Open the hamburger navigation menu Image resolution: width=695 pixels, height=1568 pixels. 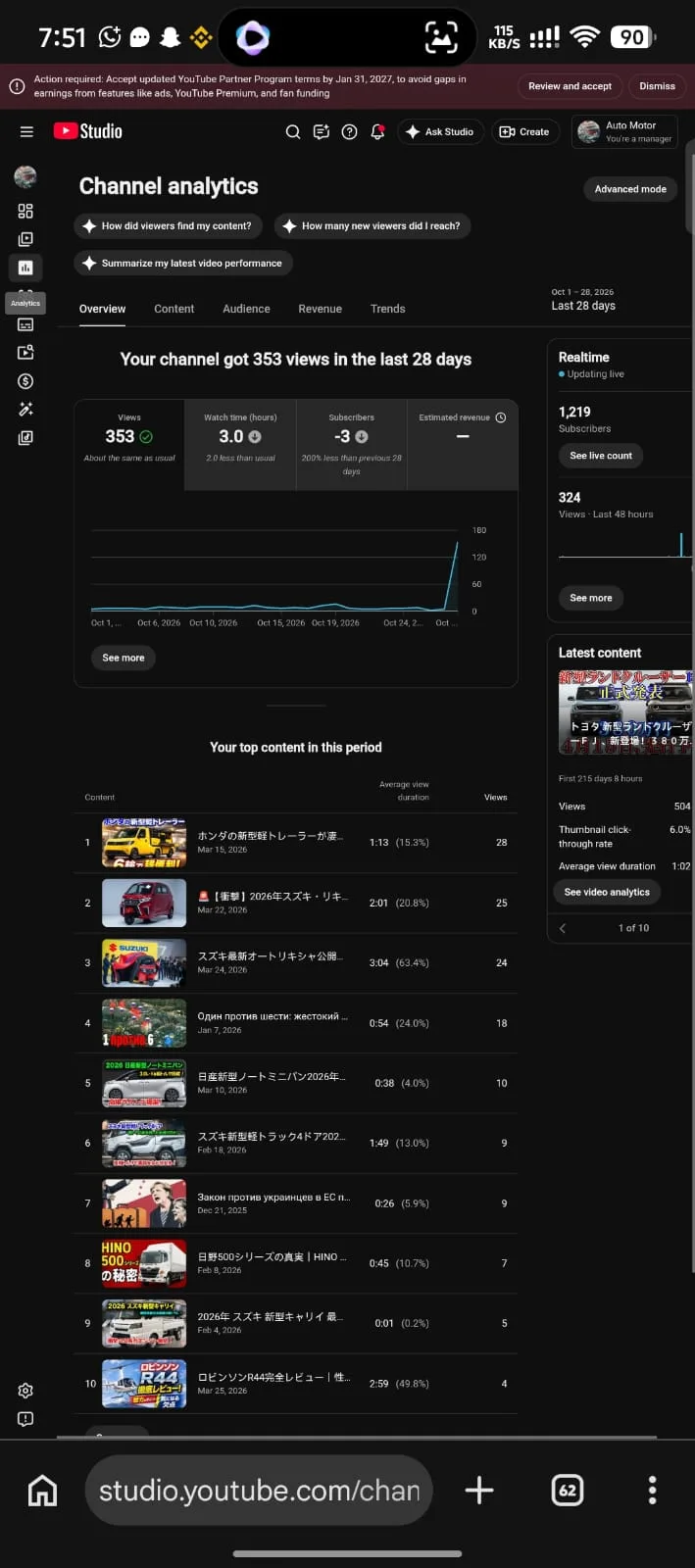pyautogui.click(x=26, y=131)
